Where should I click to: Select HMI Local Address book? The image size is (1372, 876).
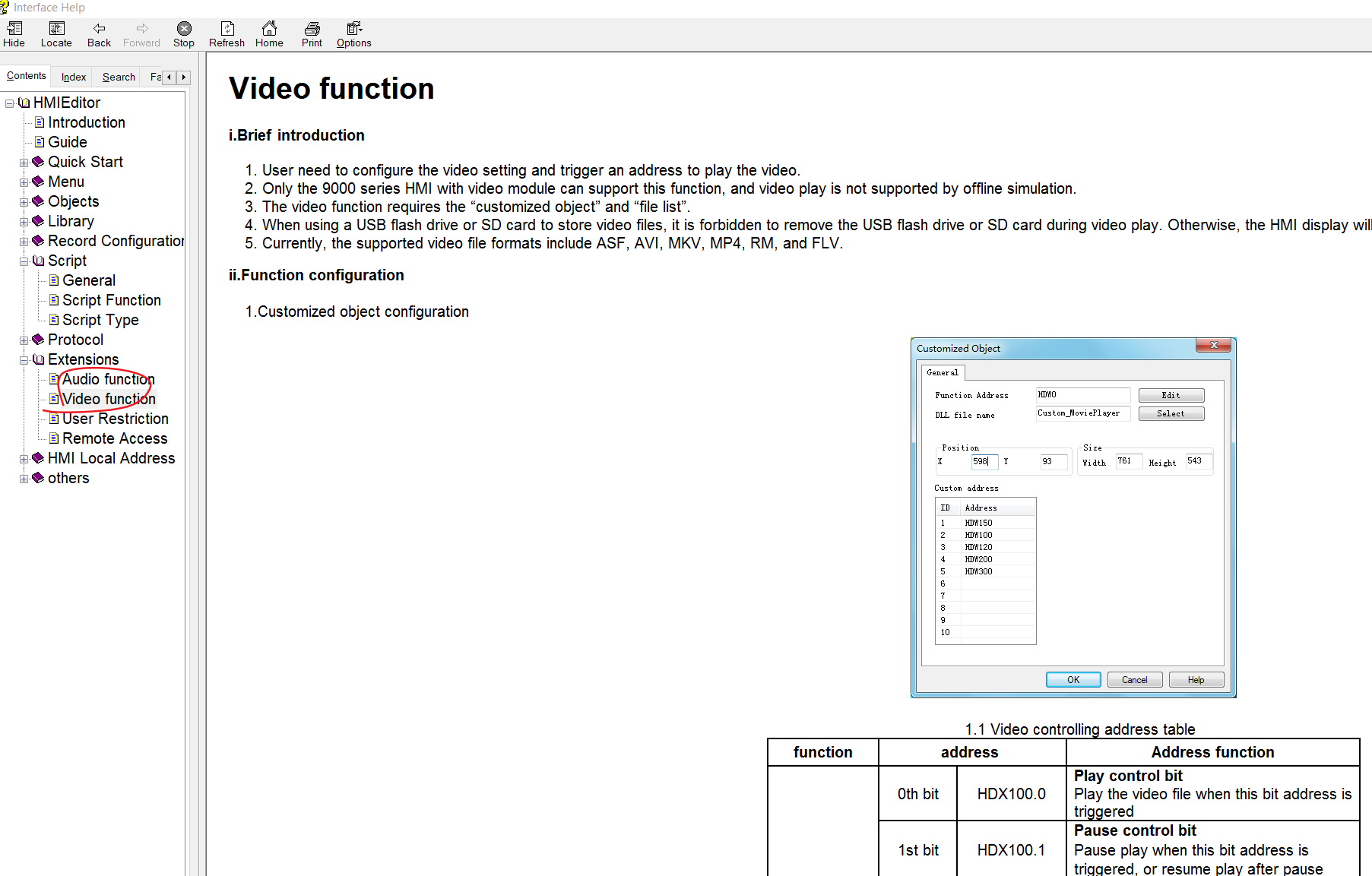(111, 458)
